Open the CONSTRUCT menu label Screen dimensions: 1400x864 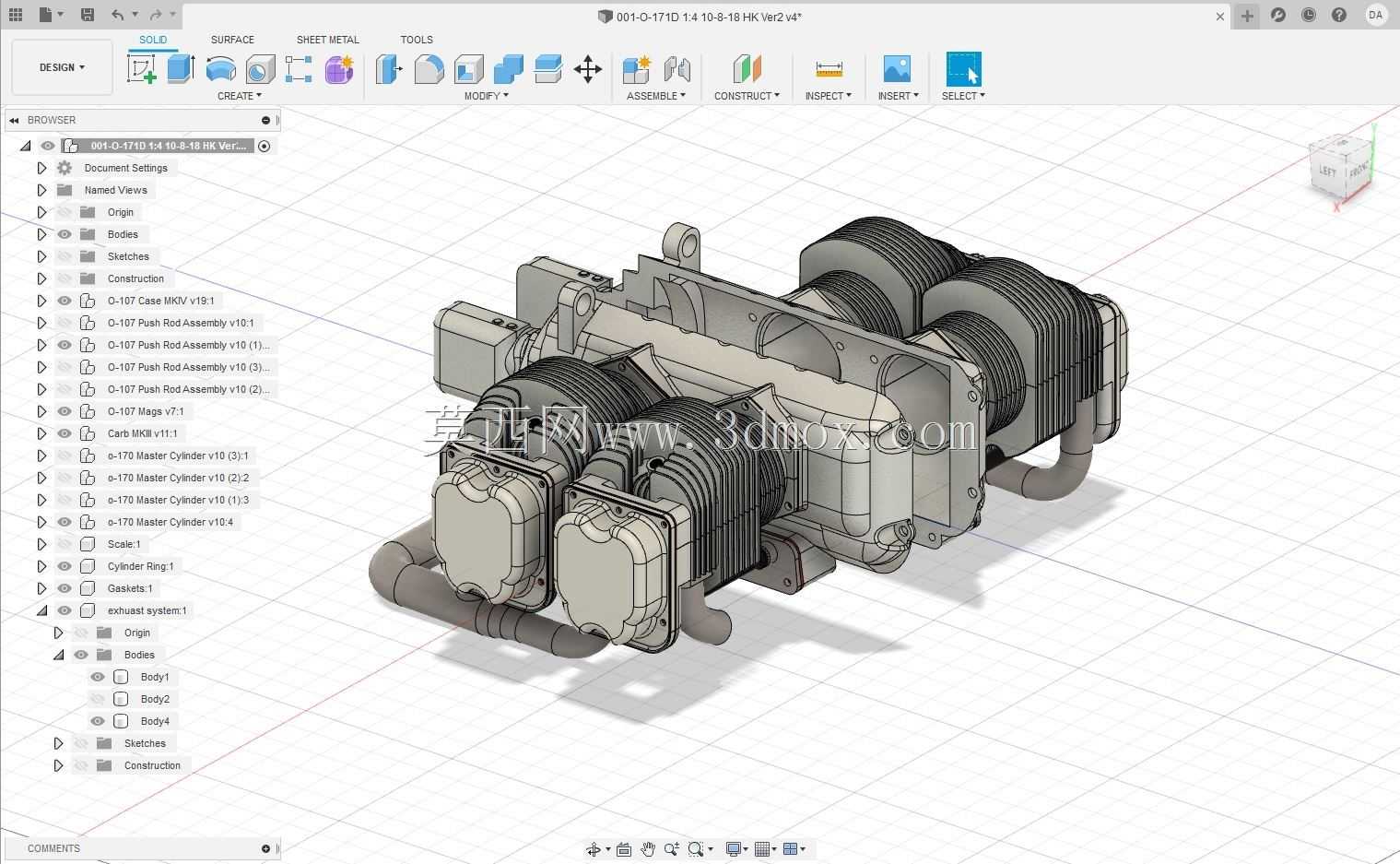pyautogui.click(x=747, y=96)
